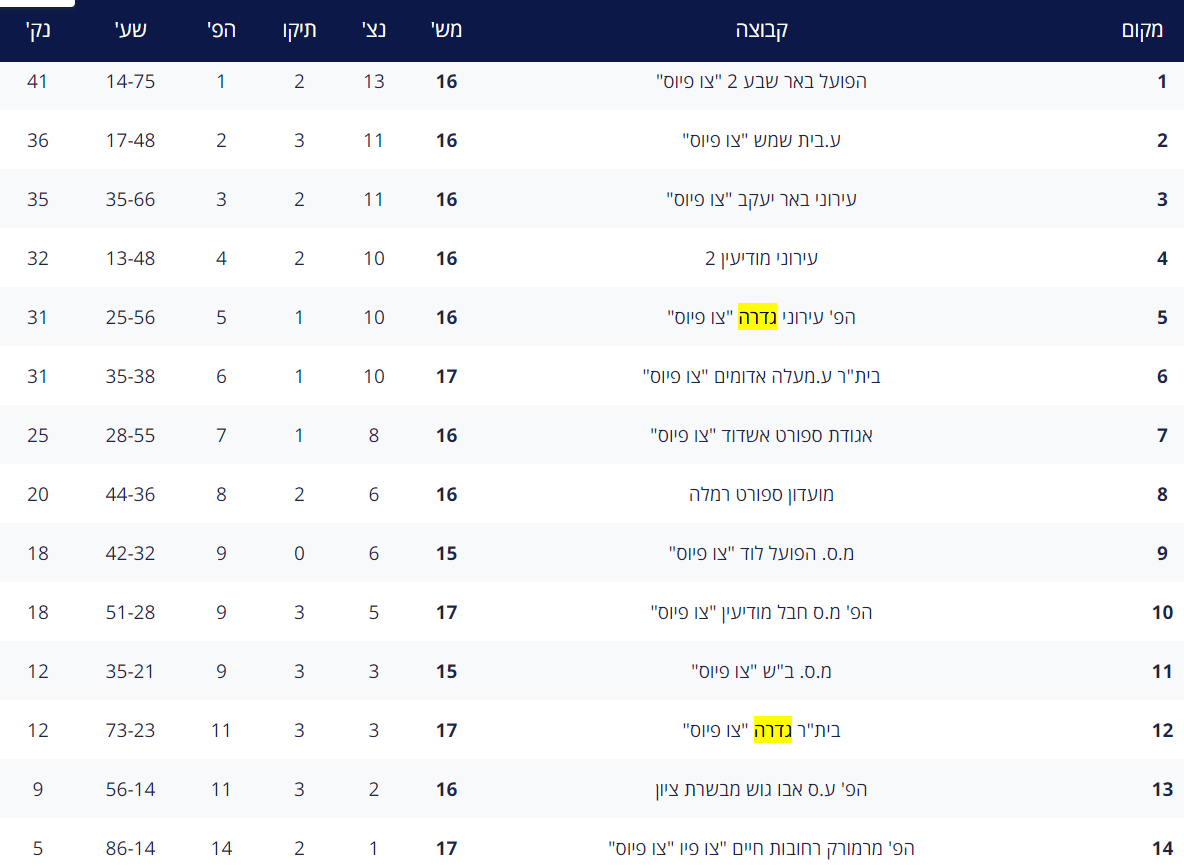
Task: Sort by the מש' games column header
Action: click(446, 29)
